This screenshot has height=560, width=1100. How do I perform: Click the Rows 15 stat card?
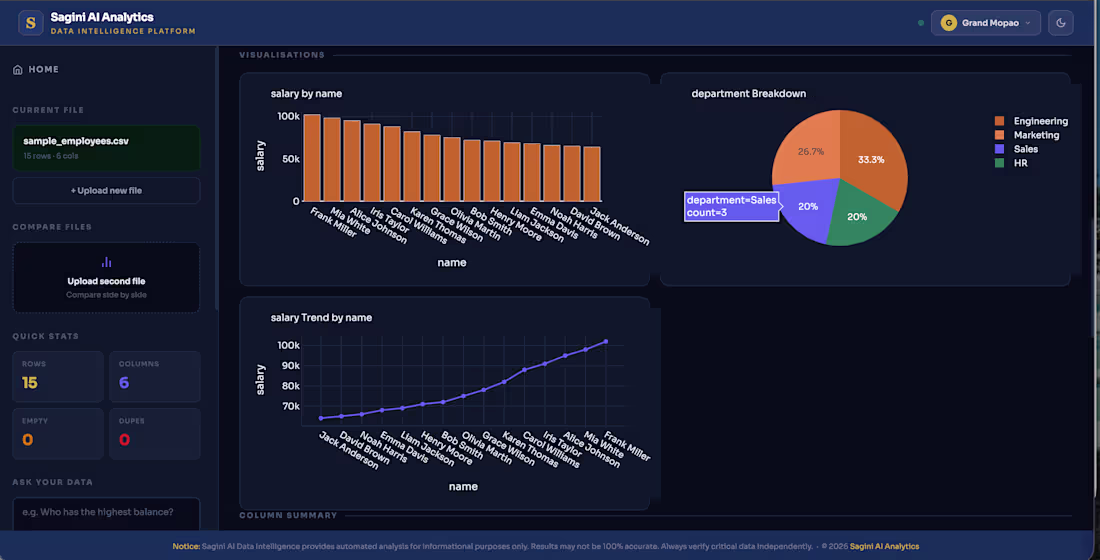58,376
